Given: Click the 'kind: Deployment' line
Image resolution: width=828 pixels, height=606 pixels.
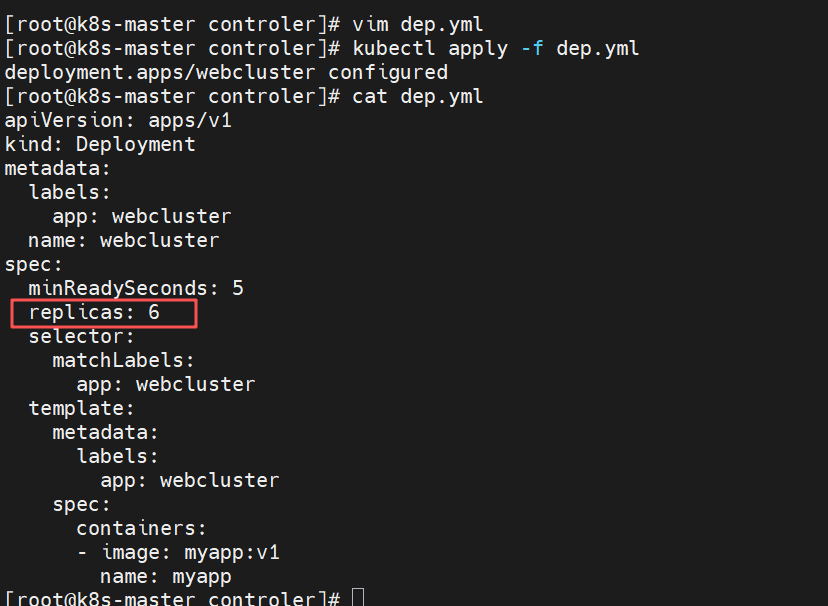Looking at the screenshot, I should pyautogui.click(x=100, y=144).
